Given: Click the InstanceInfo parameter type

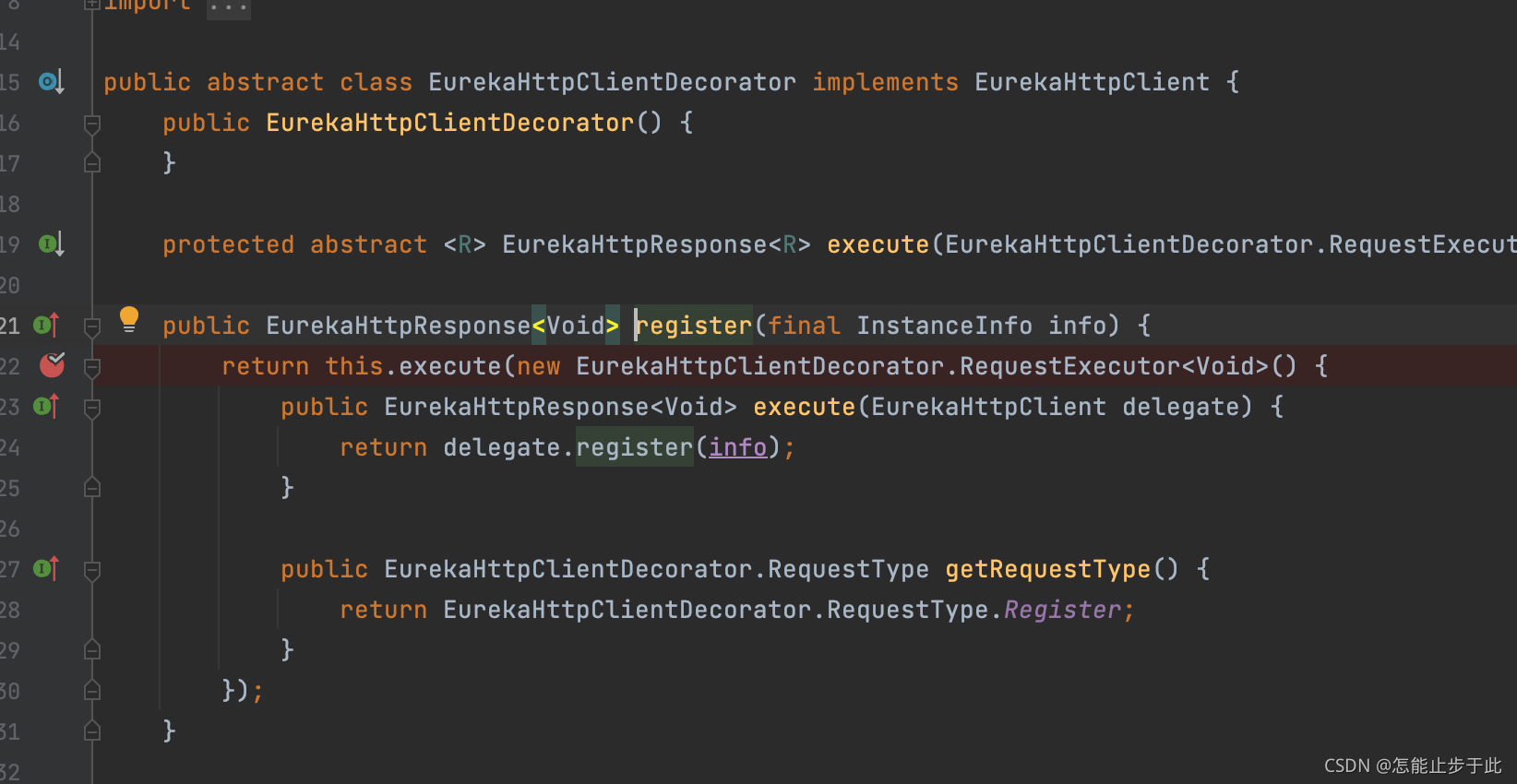Looking at the screenshot, I should coord(944,326).
